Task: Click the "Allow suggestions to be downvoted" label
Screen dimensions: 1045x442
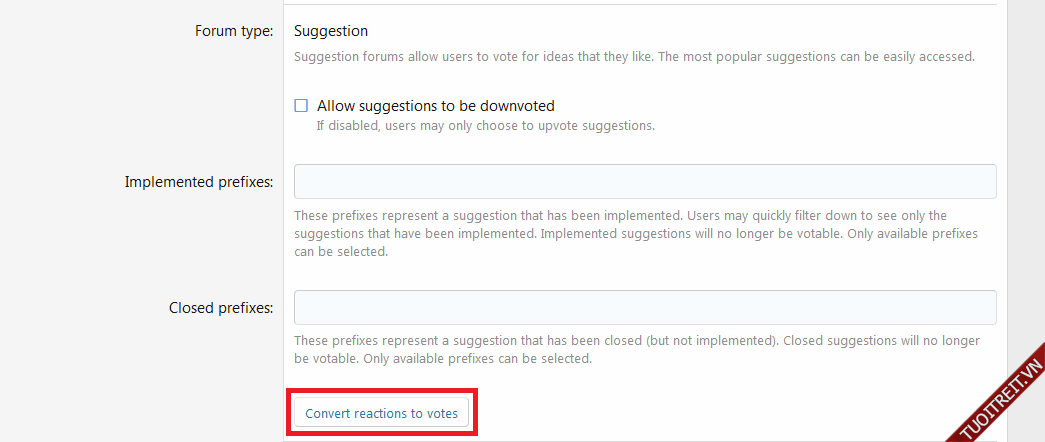Action: 435,106
